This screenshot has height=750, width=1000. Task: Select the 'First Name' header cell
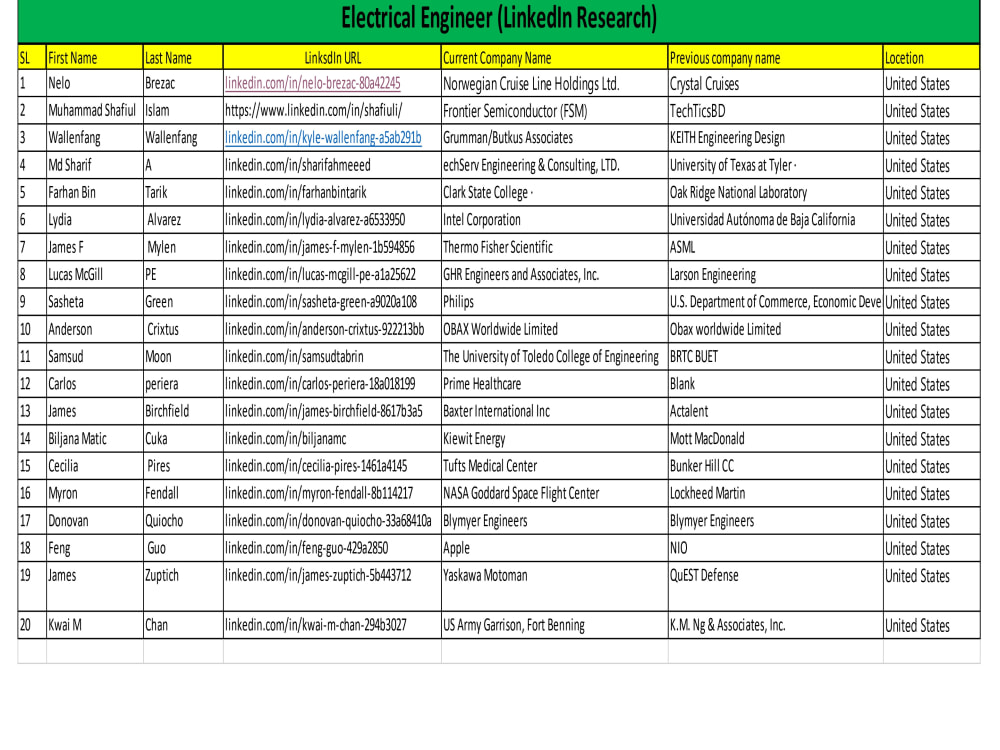(94, 57)
